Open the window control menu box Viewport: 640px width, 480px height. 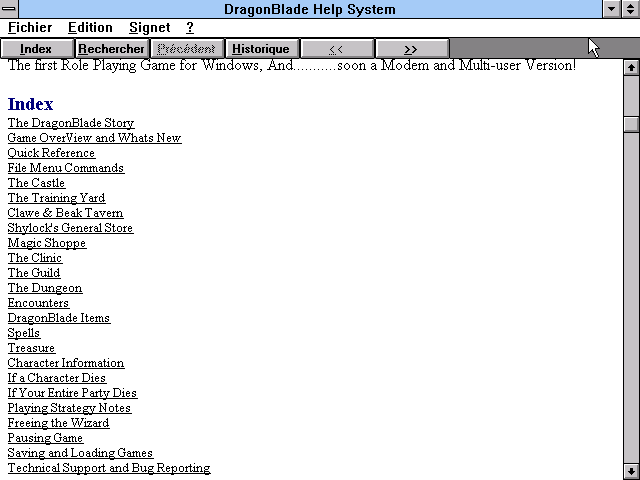pos(9,9)
